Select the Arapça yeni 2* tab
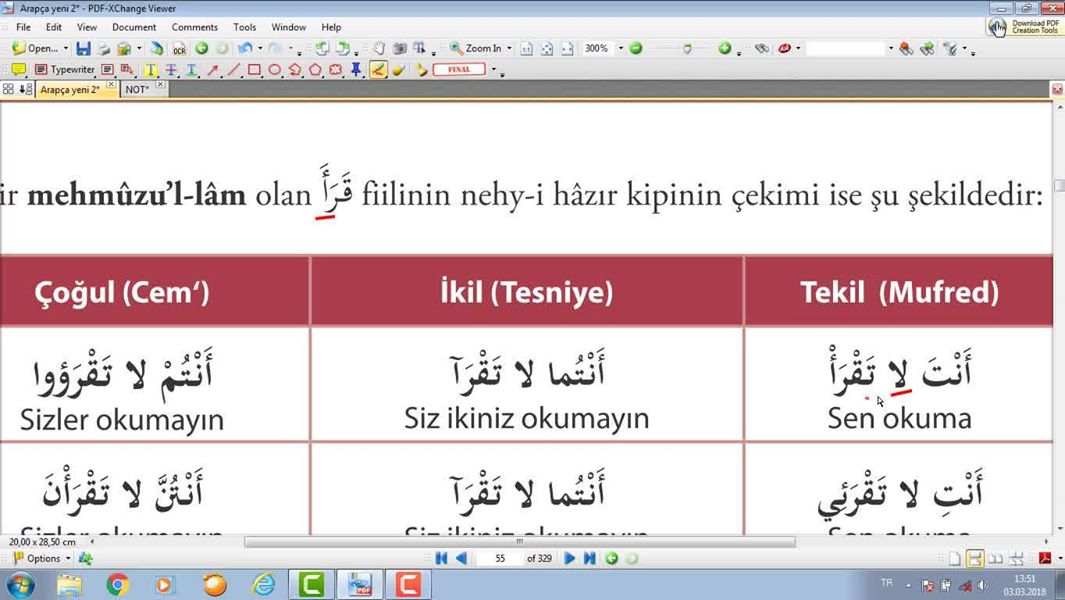This screenshot has width=1065, height=600. [70, 90]
